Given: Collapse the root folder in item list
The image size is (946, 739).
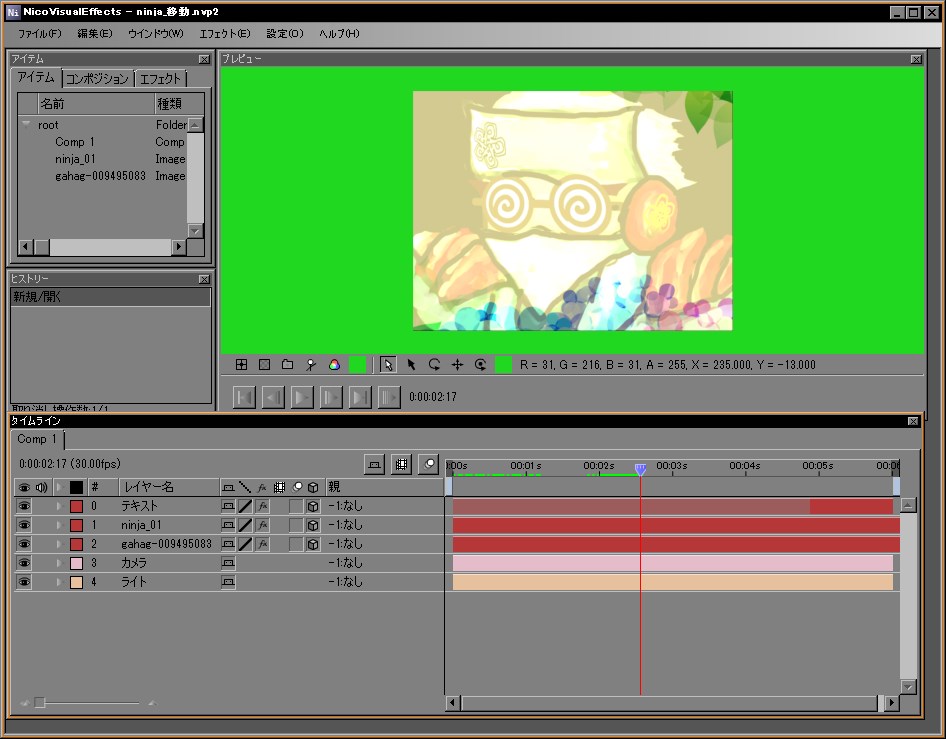Looking at the screenshot, I should pyautogui.click(x=26, y=124).
